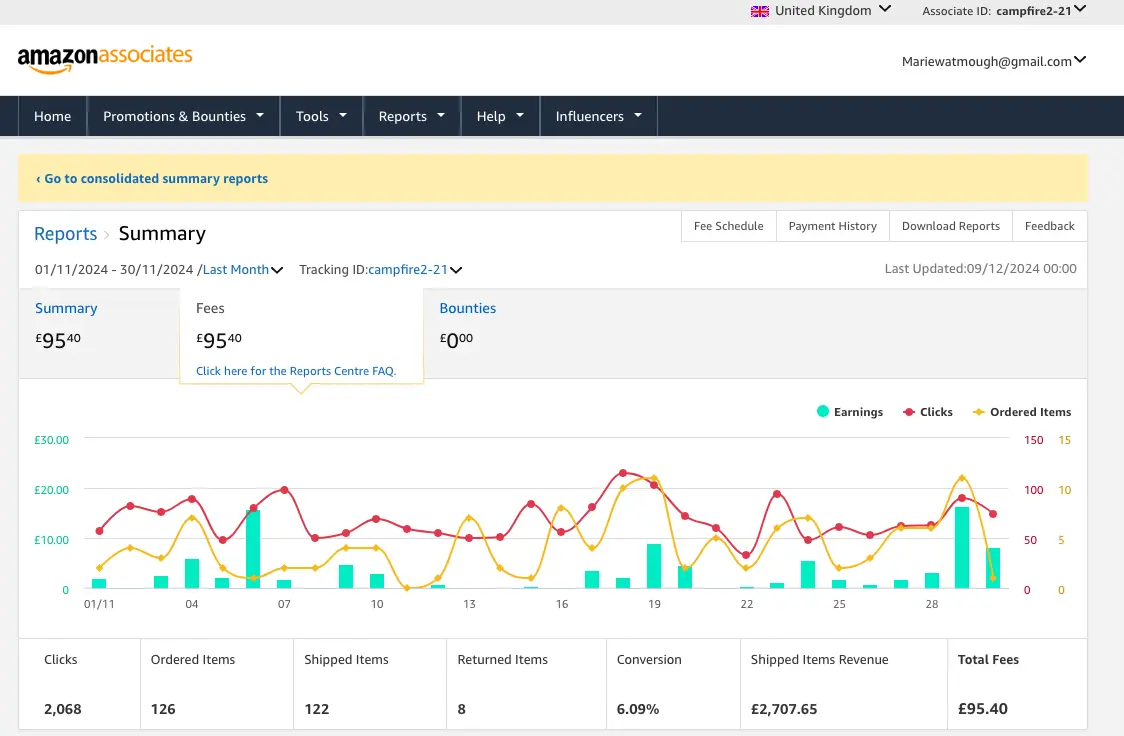Click the 01/11 x-axis date label
The image size is (1124, 736).
[x=99, y=604]
